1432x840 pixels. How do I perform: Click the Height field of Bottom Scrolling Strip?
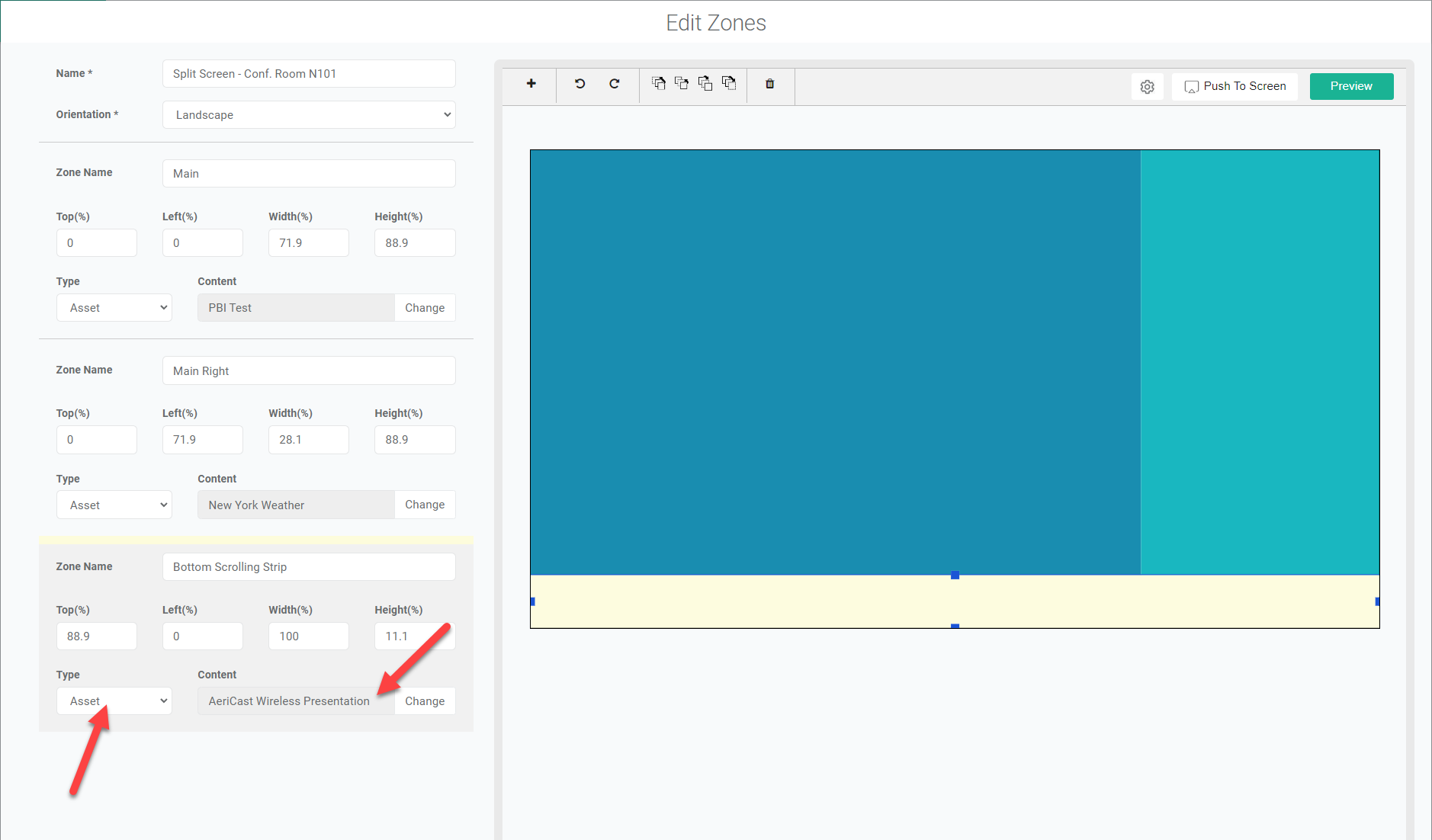(414, 636)
